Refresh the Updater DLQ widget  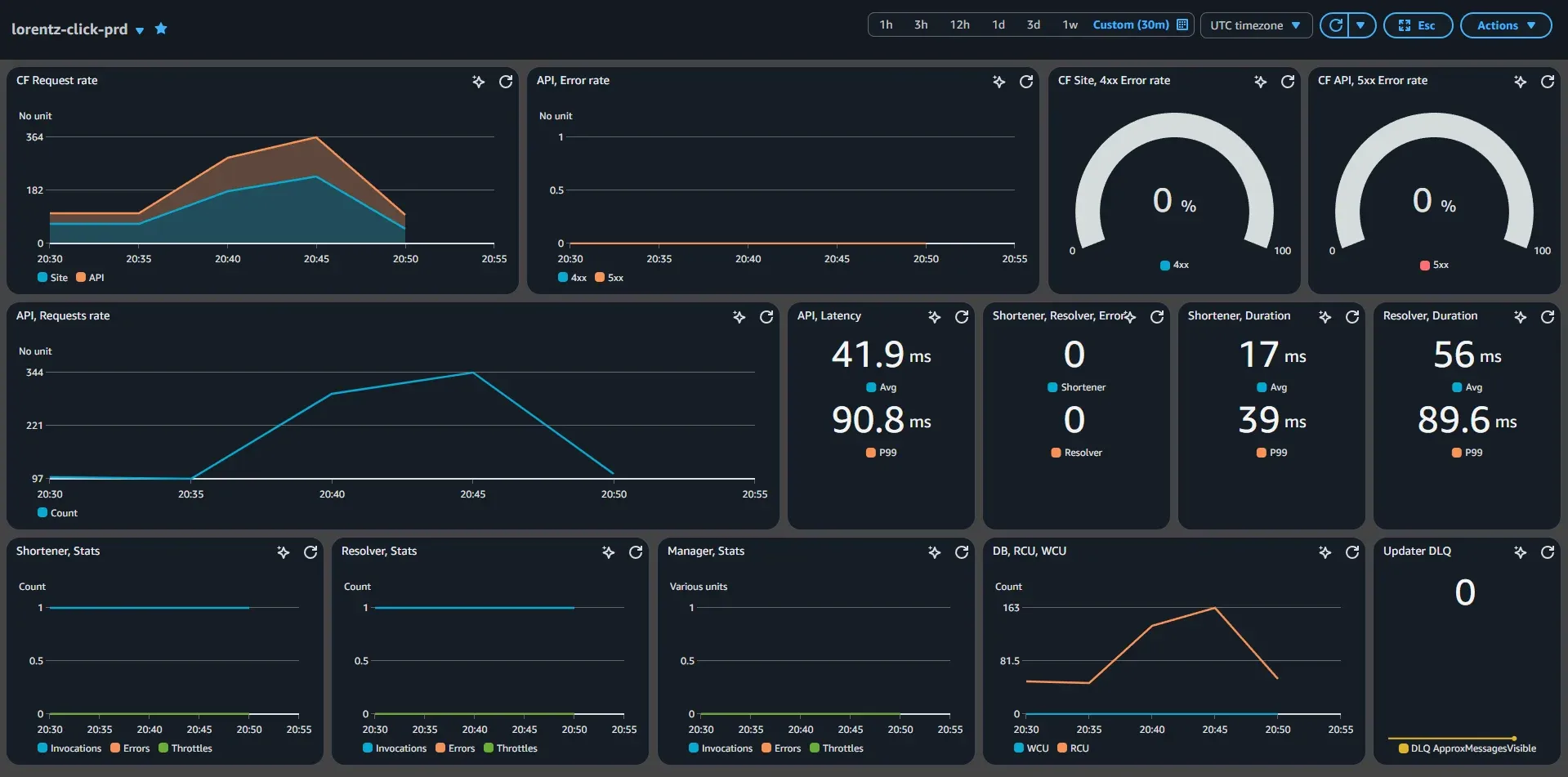[1548, 552]
